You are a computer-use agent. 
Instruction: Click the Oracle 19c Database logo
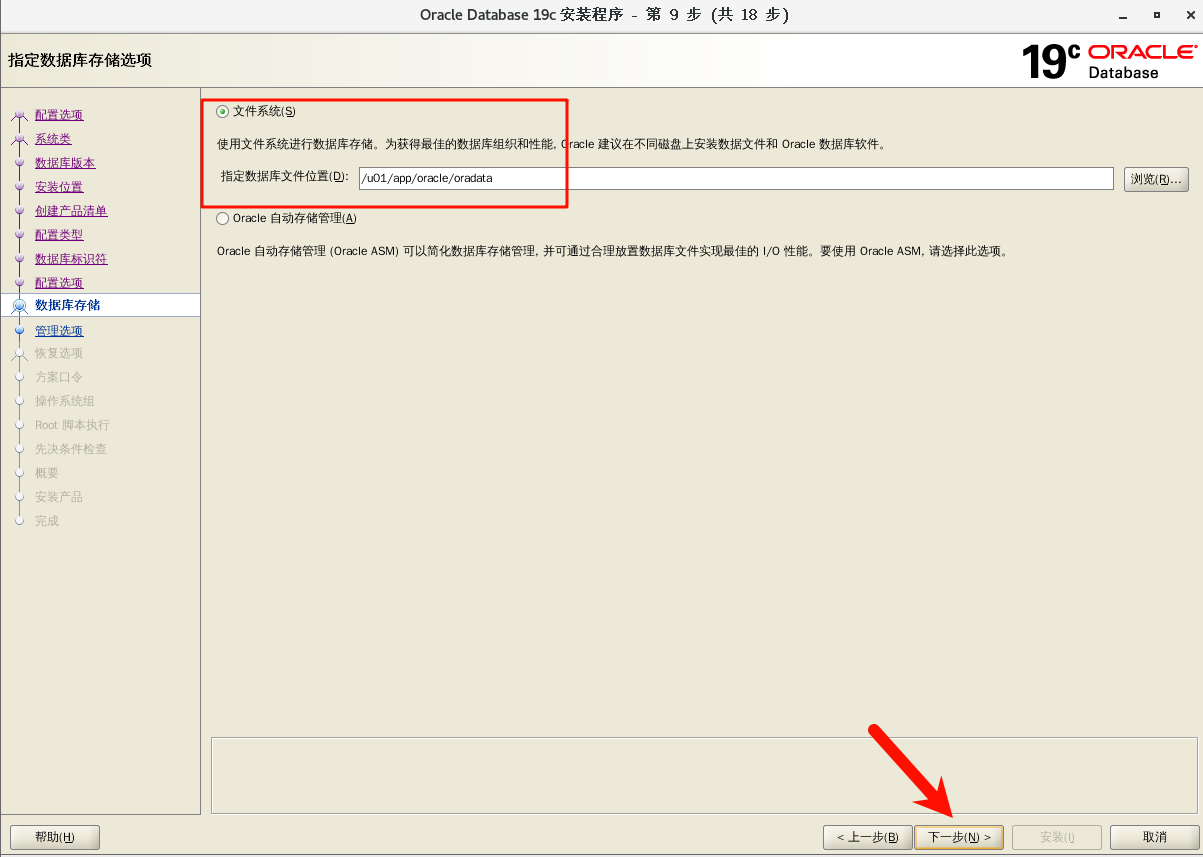tap(1108, 61)
